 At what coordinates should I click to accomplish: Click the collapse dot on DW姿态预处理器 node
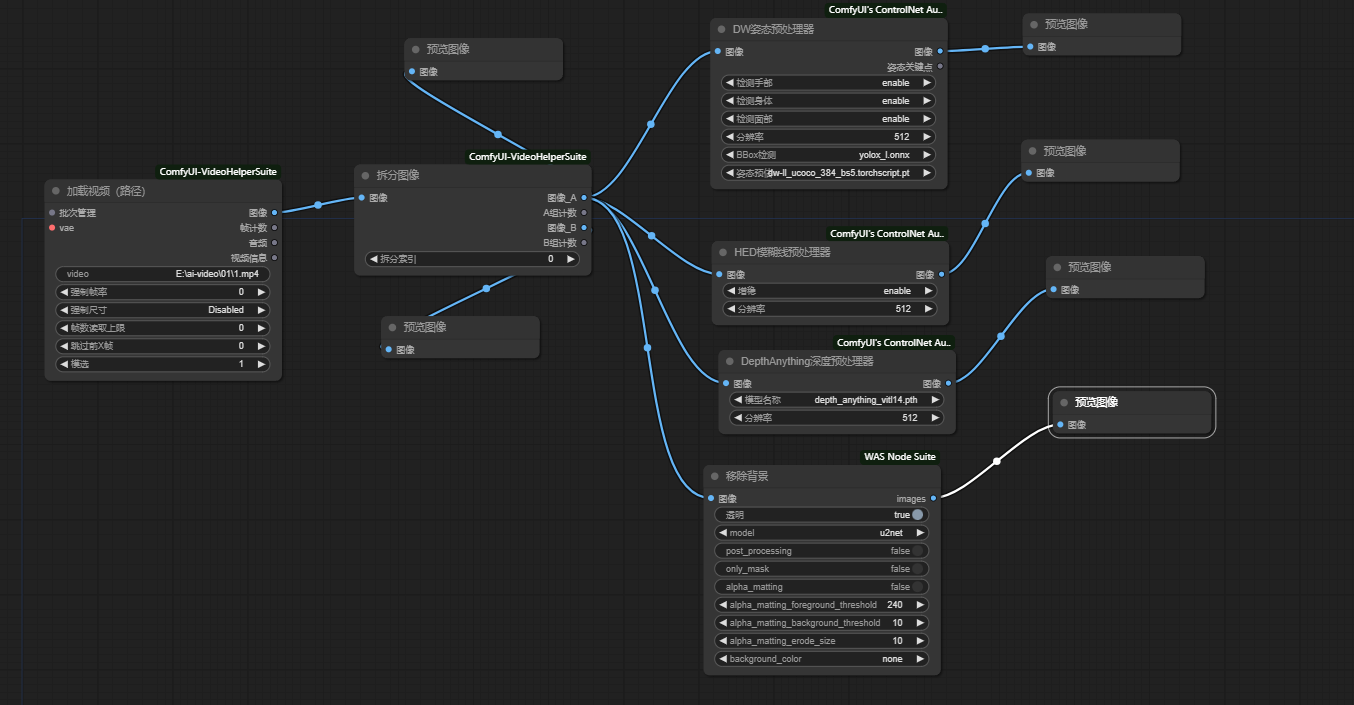[x=722, y=29]
